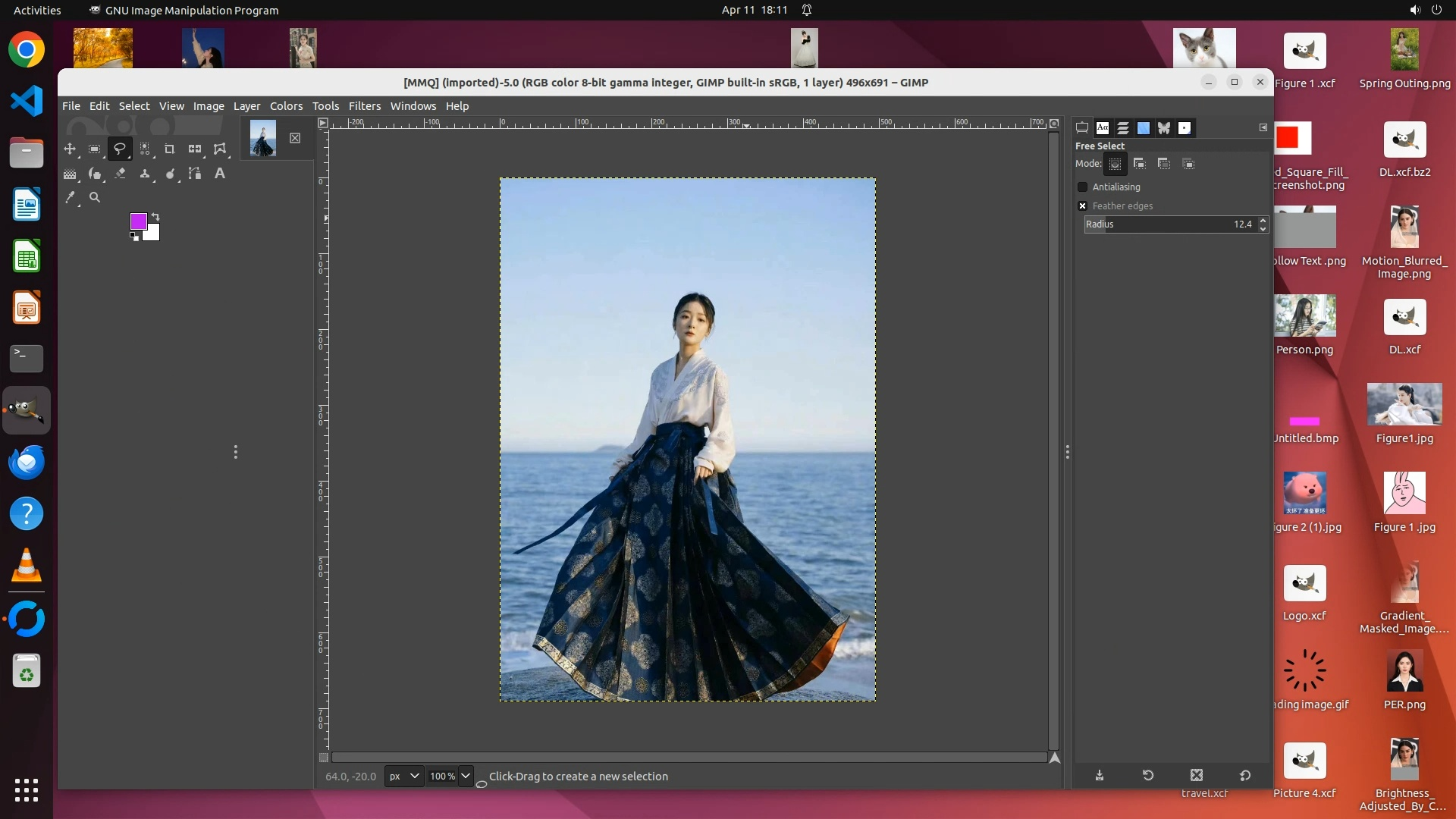The height and width of the screenshot is (819, 1456).
Task: Open the 100% zoom level dropdown
Action: pos(466,777)
